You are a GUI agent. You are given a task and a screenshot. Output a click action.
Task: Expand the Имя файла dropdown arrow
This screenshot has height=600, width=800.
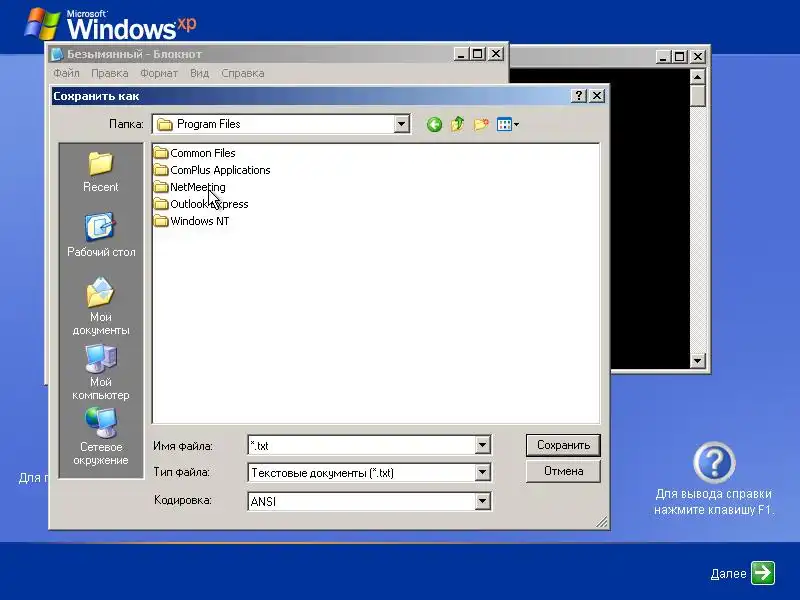pyautogui.click(x=482, y=445)
